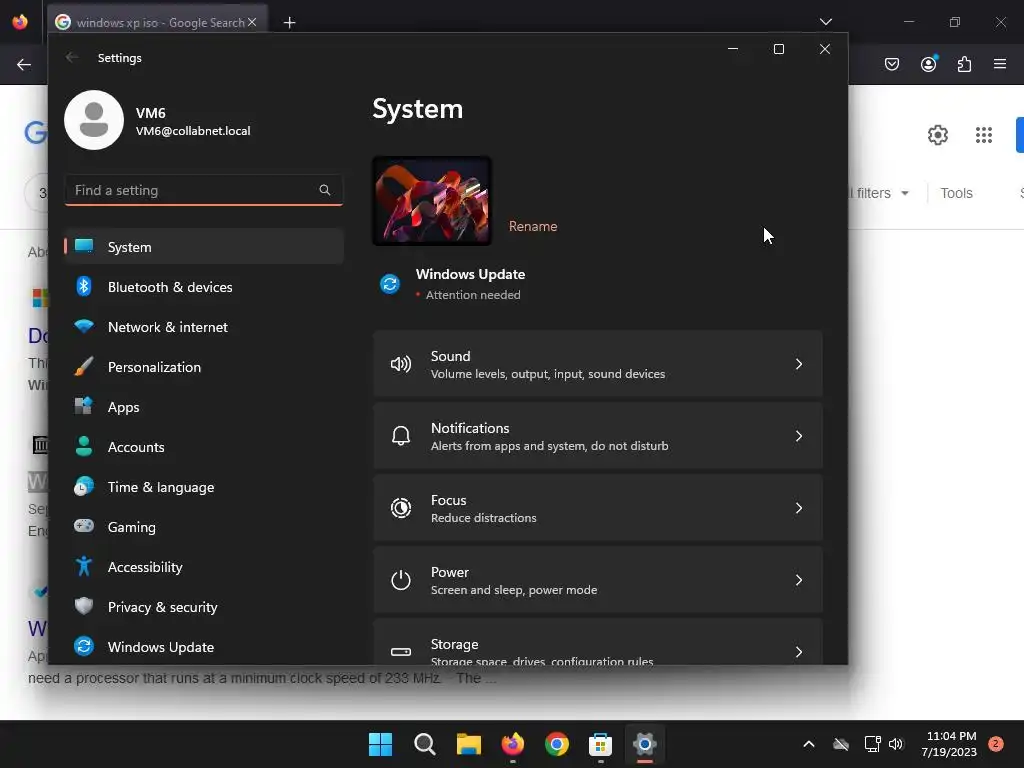This screenshot has width=1024, height=768.
Task: Click the Rename link for the PC
Action: click(x=533, y=226)
